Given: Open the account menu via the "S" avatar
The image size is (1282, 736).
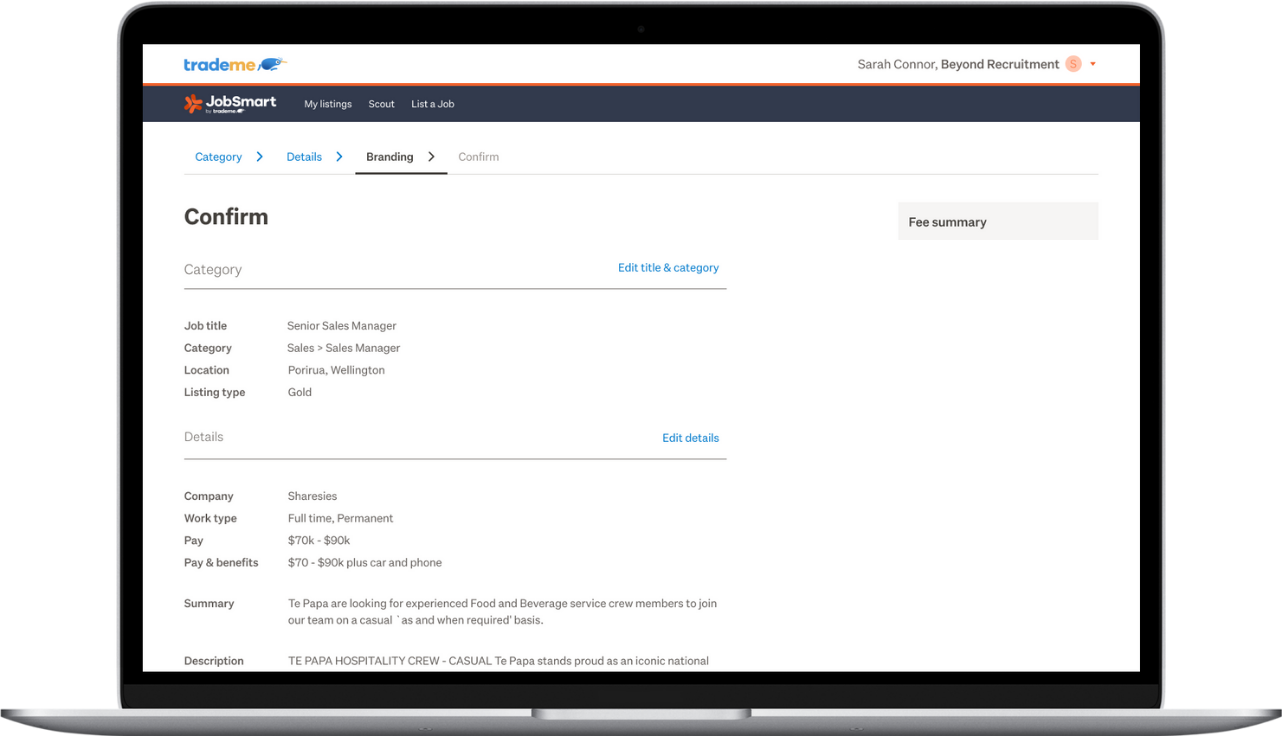Looking at the screenshot, I should click(1072, 64).
